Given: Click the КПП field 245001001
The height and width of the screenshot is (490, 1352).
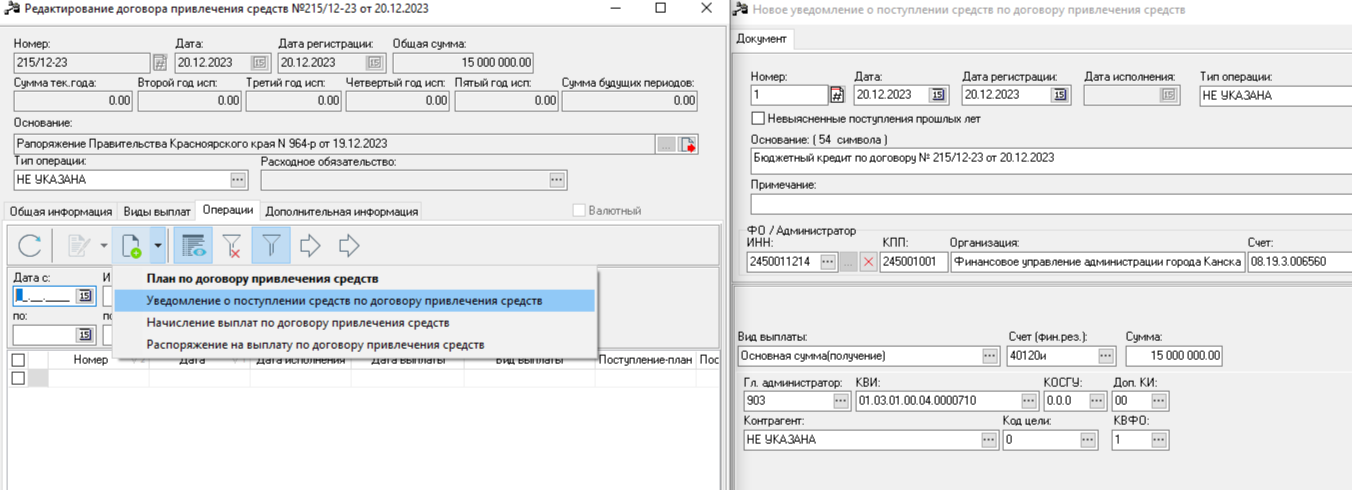Looking at the screenshot, I should click(x=913, y=262).
